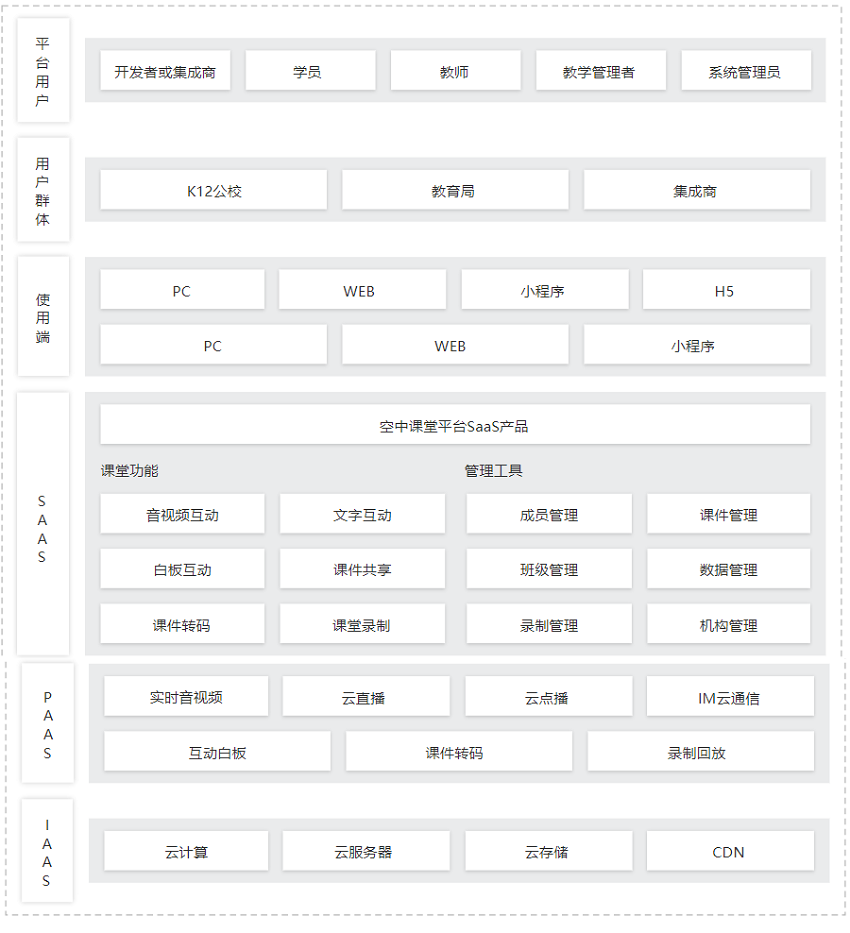Select the 音视频互动 box
This screenshot has width=850, height=933.
(182, 514)
